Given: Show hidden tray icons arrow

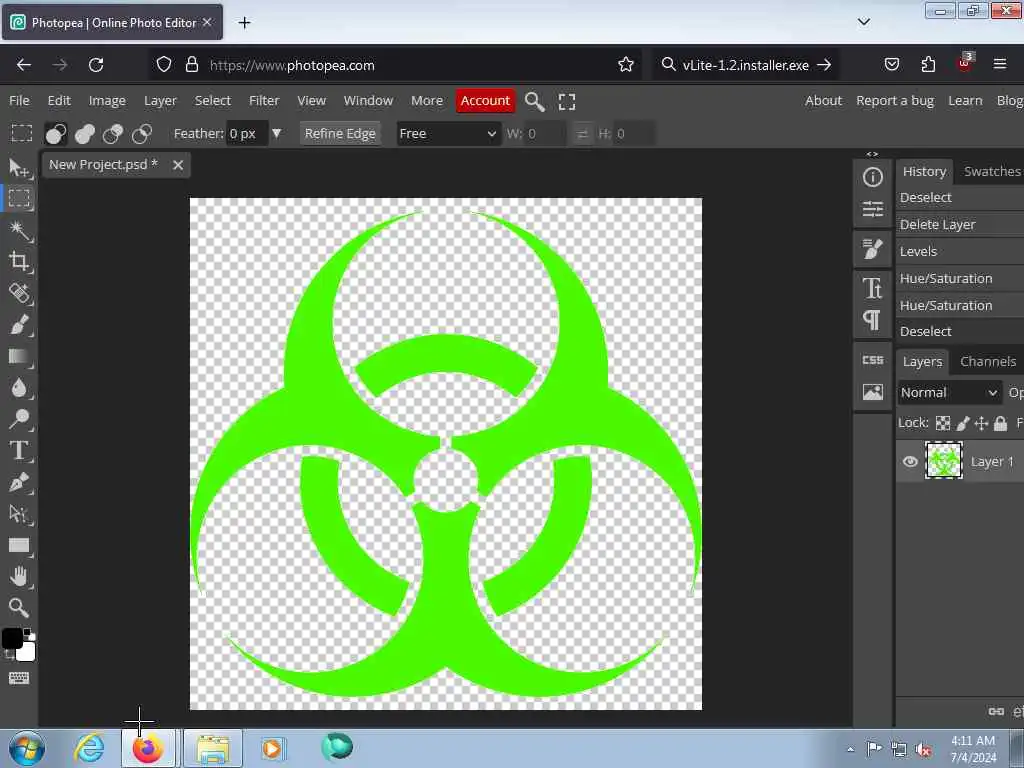Looking at the screenshot, I should click(850, 749).
